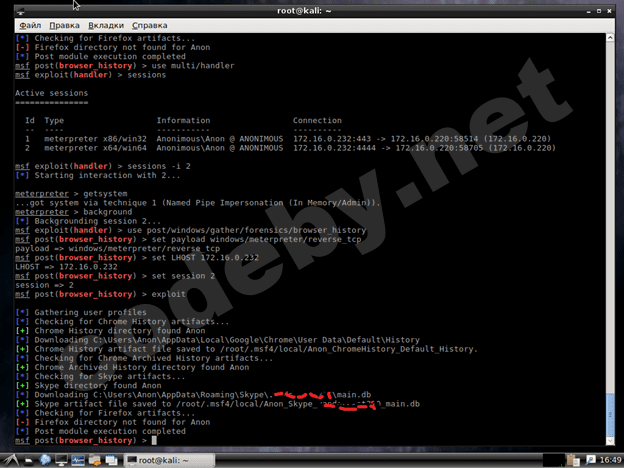Click '172.16.0.232:443' connection text
The height and width of the screenshot is (468, 624).
point(332,139)
